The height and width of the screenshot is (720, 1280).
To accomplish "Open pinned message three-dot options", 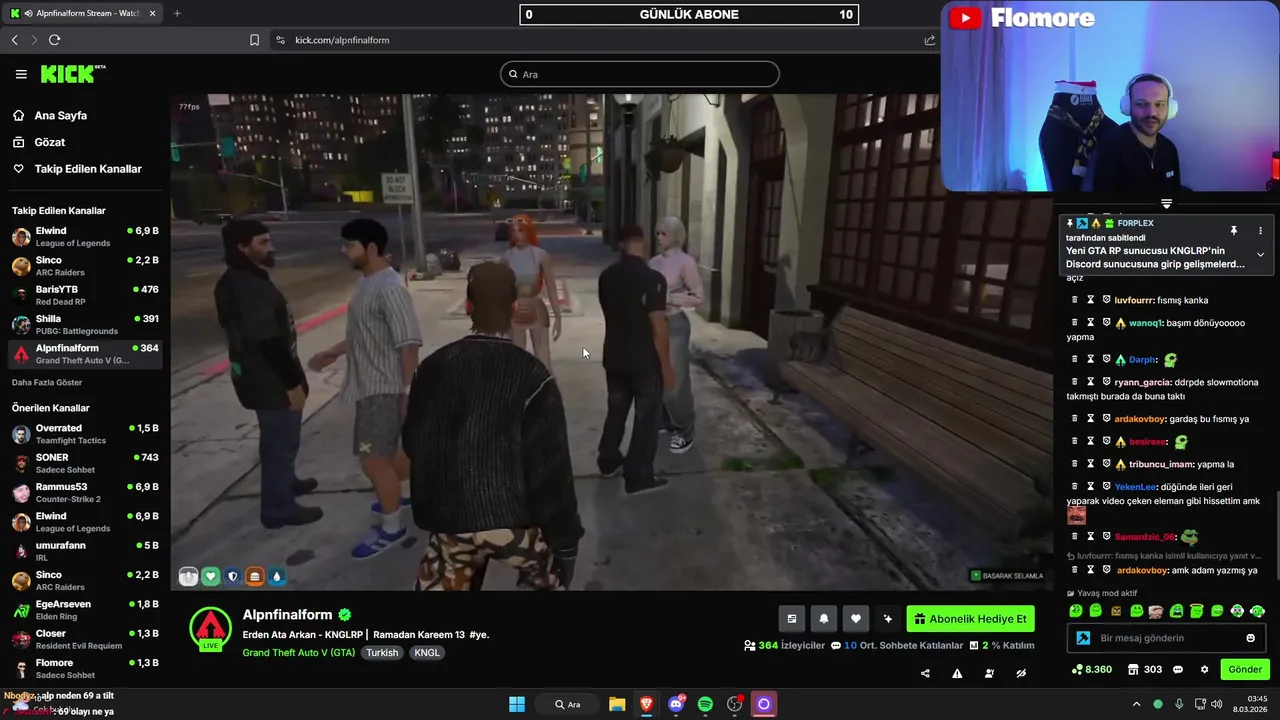I will tap(1260, 231).
